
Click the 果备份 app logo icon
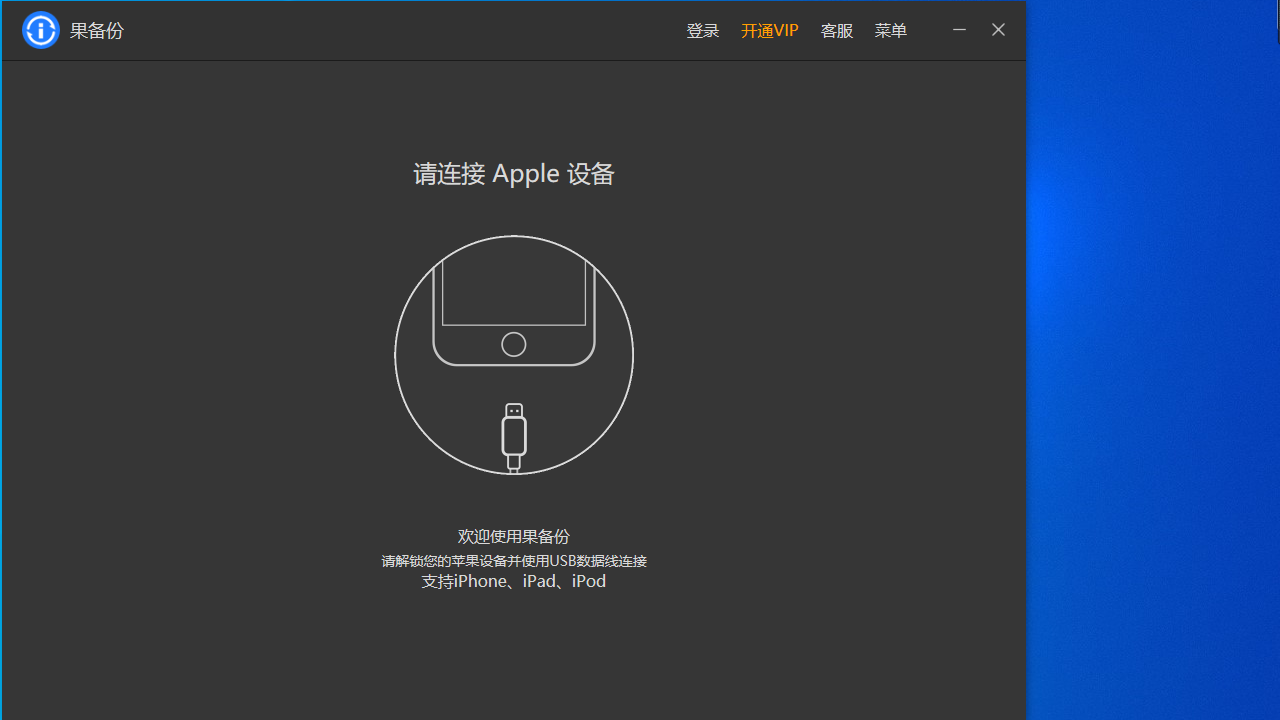pyautogui.click(x=40, y=30)
